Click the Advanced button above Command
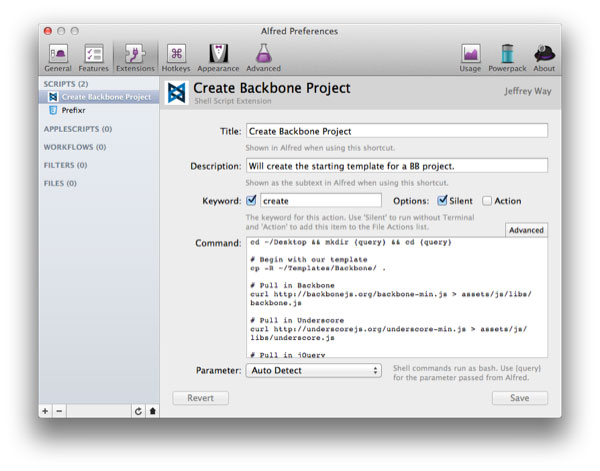600x471 pixels. 526,230
